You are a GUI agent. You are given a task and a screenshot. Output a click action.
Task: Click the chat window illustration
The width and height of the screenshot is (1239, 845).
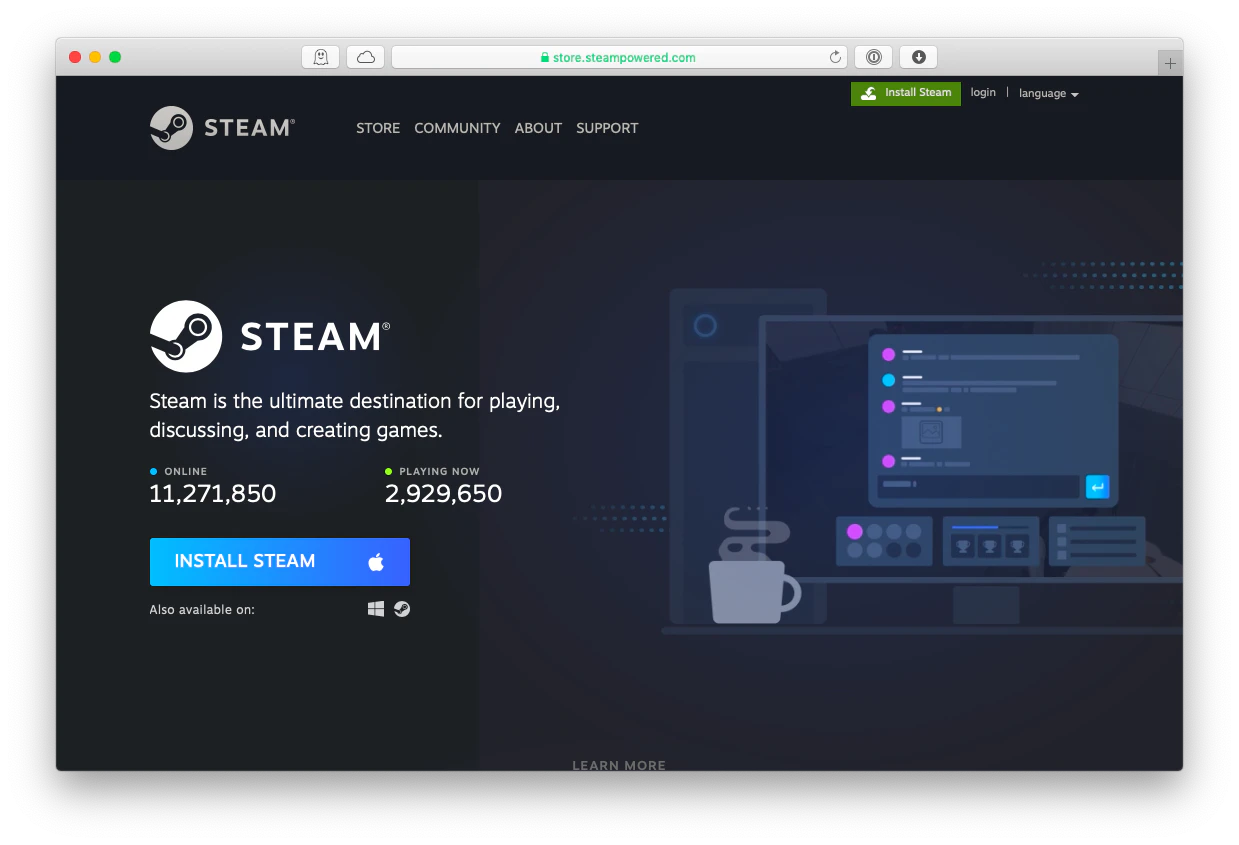point(993,422)
